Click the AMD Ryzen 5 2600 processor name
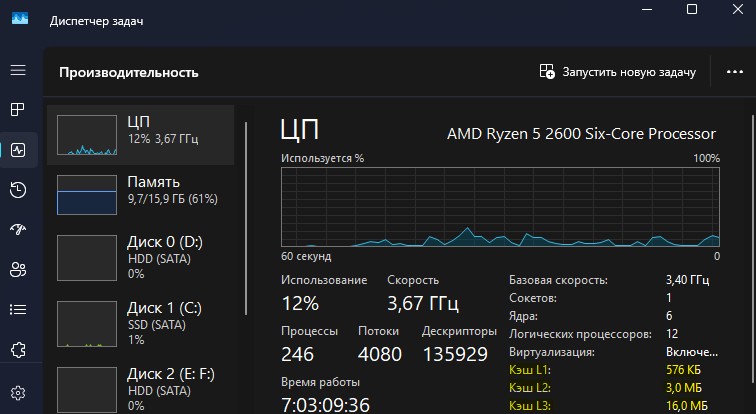The height and width of the screenshot is (414, 756). point(581,134)
